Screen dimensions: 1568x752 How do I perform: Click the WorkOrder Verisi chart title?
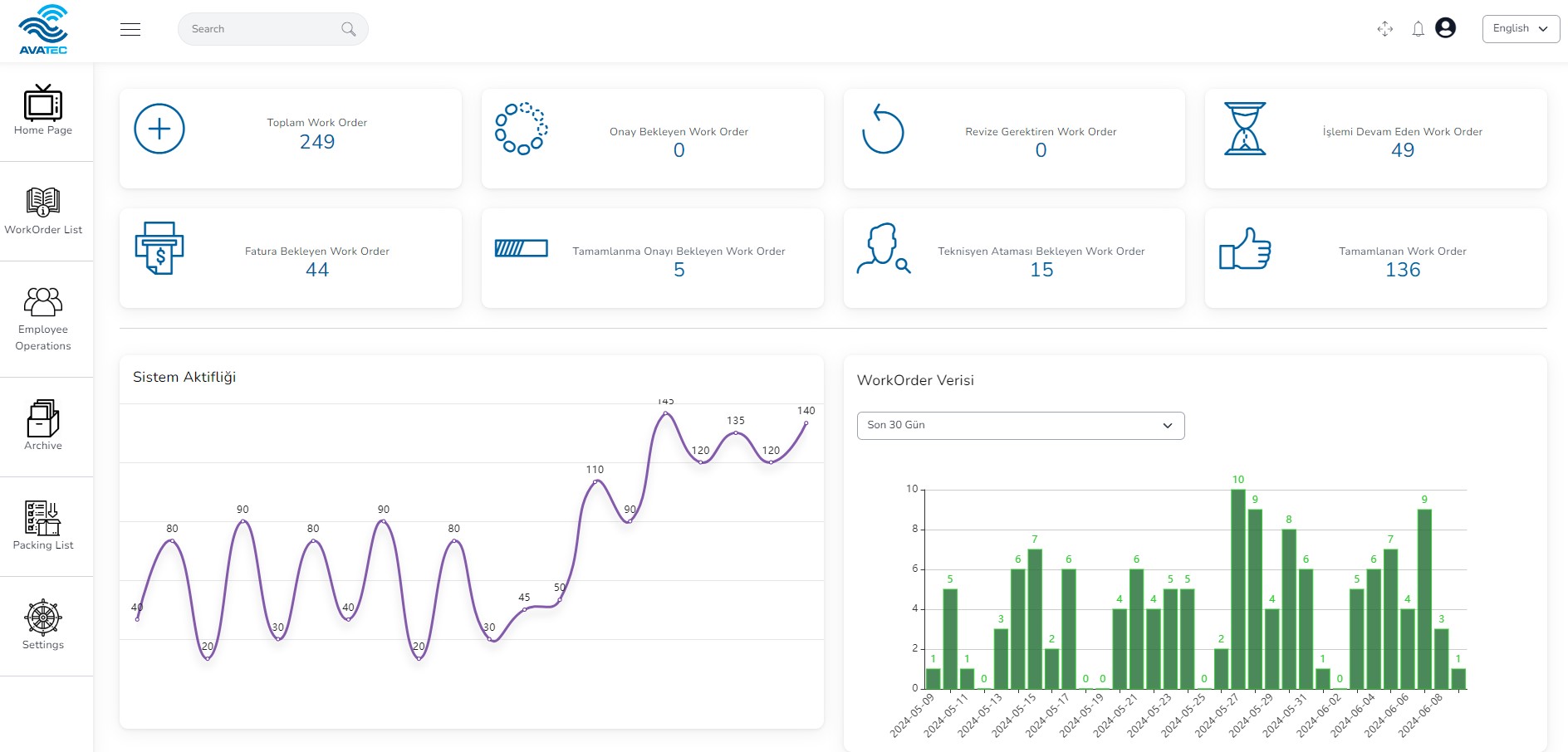[915, 380]
